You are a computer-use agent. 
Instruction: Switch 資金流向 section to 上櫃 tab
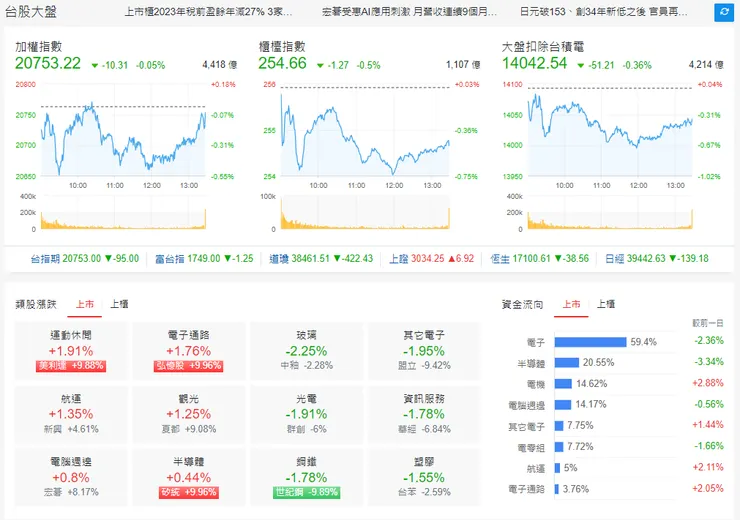point(605,304)
